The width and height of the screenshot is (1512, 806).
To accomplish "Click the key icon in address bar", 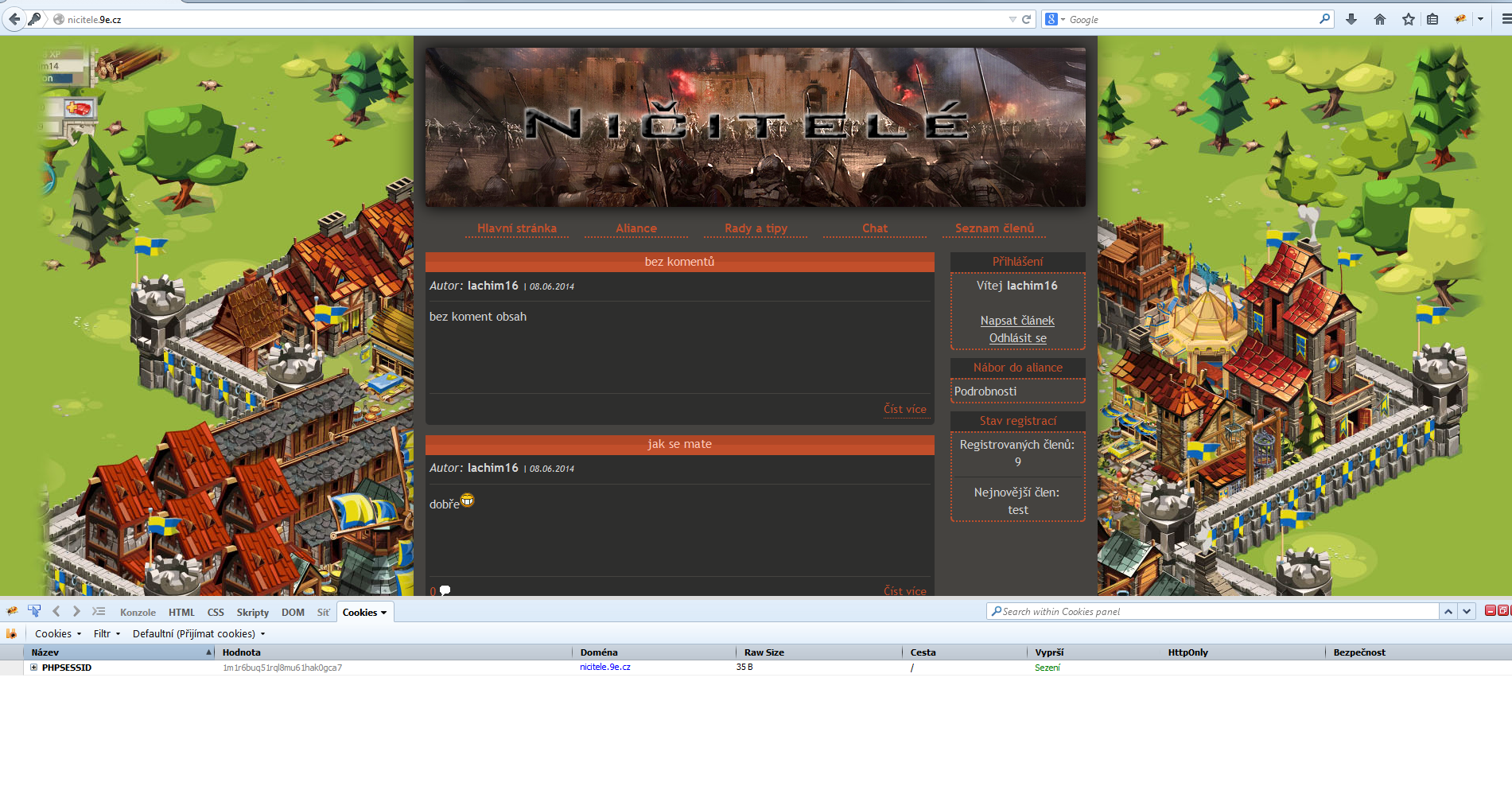I will tap(34, 19).
